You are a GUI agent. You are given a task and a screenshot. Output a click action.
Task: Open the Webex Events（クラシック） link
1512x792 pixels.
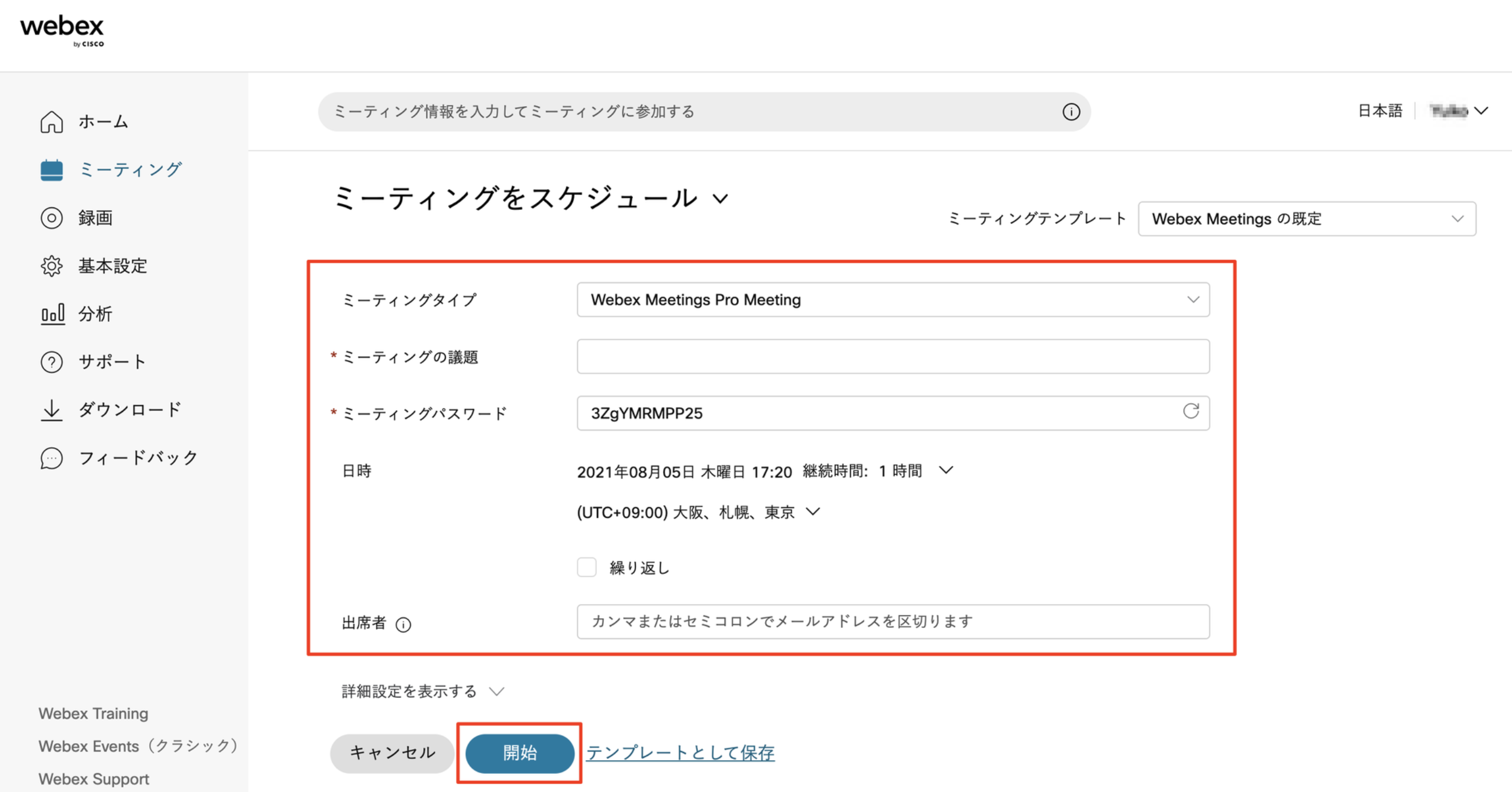coord(139,746)
